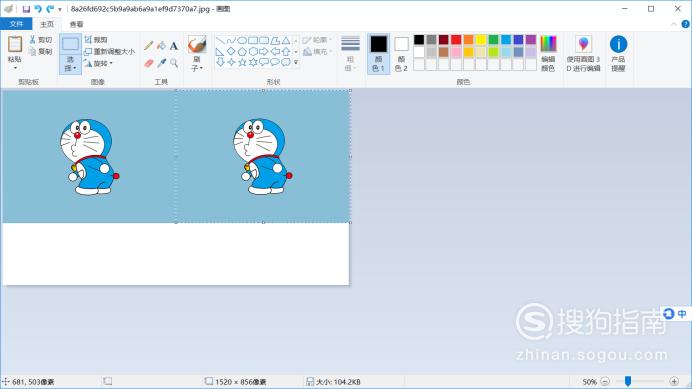Switch to the View (查看) tab
Screen dimensions: 692x389
pos(76,24)
